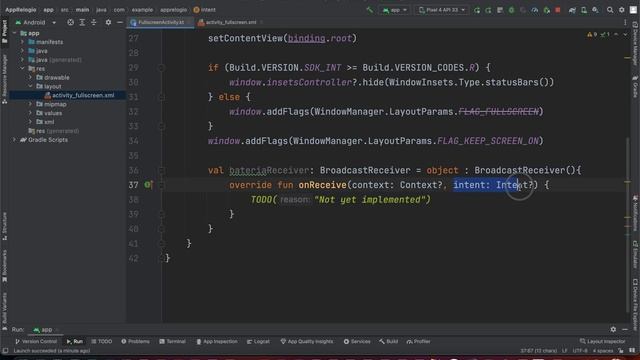This screenshot has width=640, height=360.
Task: Open Project panel options gear
Action: tap(108, 22)
